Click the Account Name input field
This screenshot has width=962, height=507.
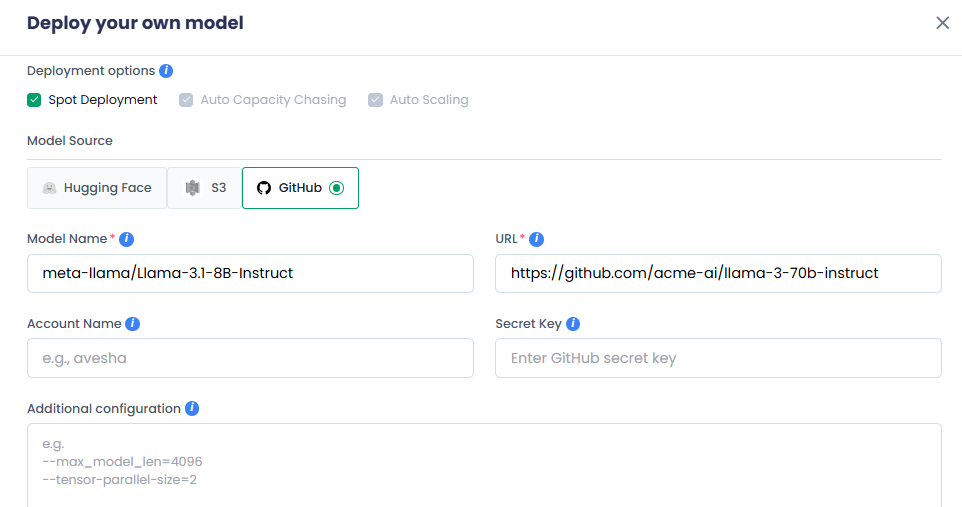(250, 358)
